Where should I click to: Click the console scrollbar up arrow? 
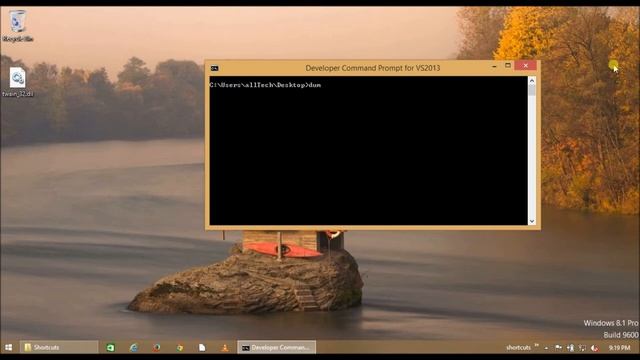pyautogui.click(x=531, y=81)
